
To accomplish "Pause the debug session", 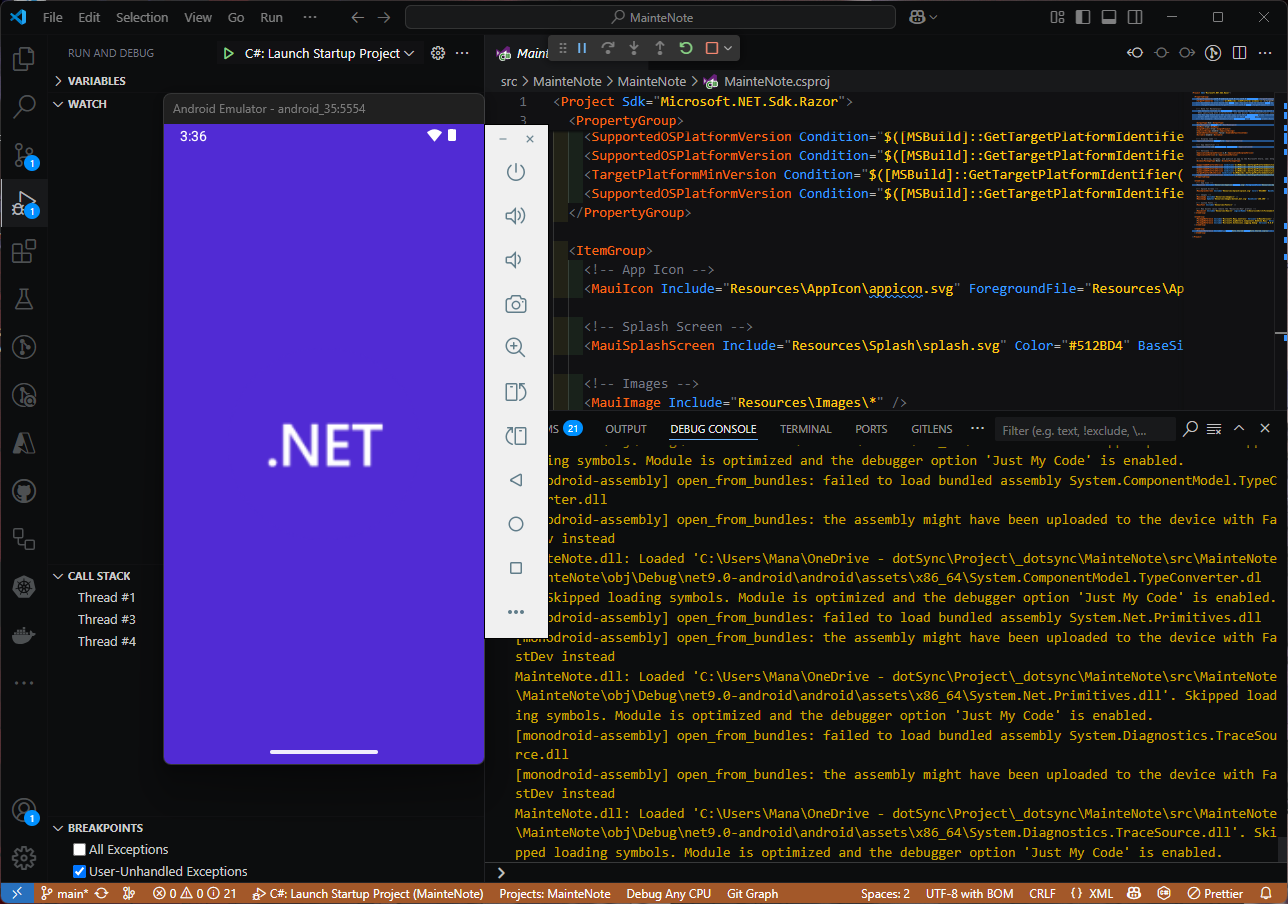I will tap(582, 48).
